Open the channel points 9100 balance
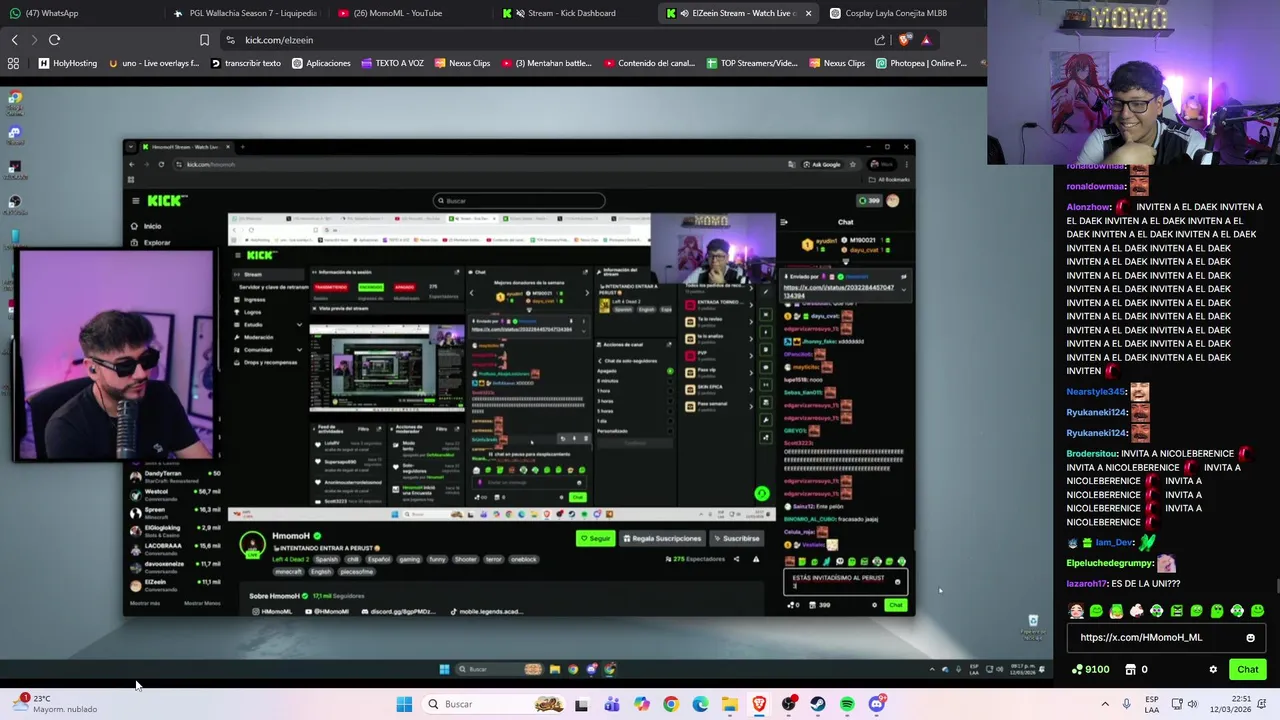 tap(1090, 669)
